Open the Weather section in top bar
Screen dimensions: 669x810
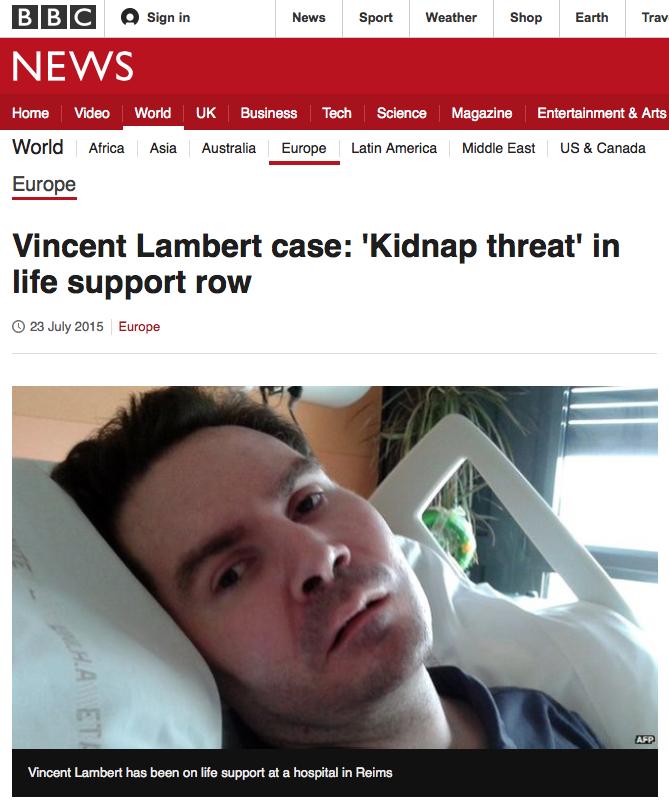pyautogui.click(x=451, y=18)
